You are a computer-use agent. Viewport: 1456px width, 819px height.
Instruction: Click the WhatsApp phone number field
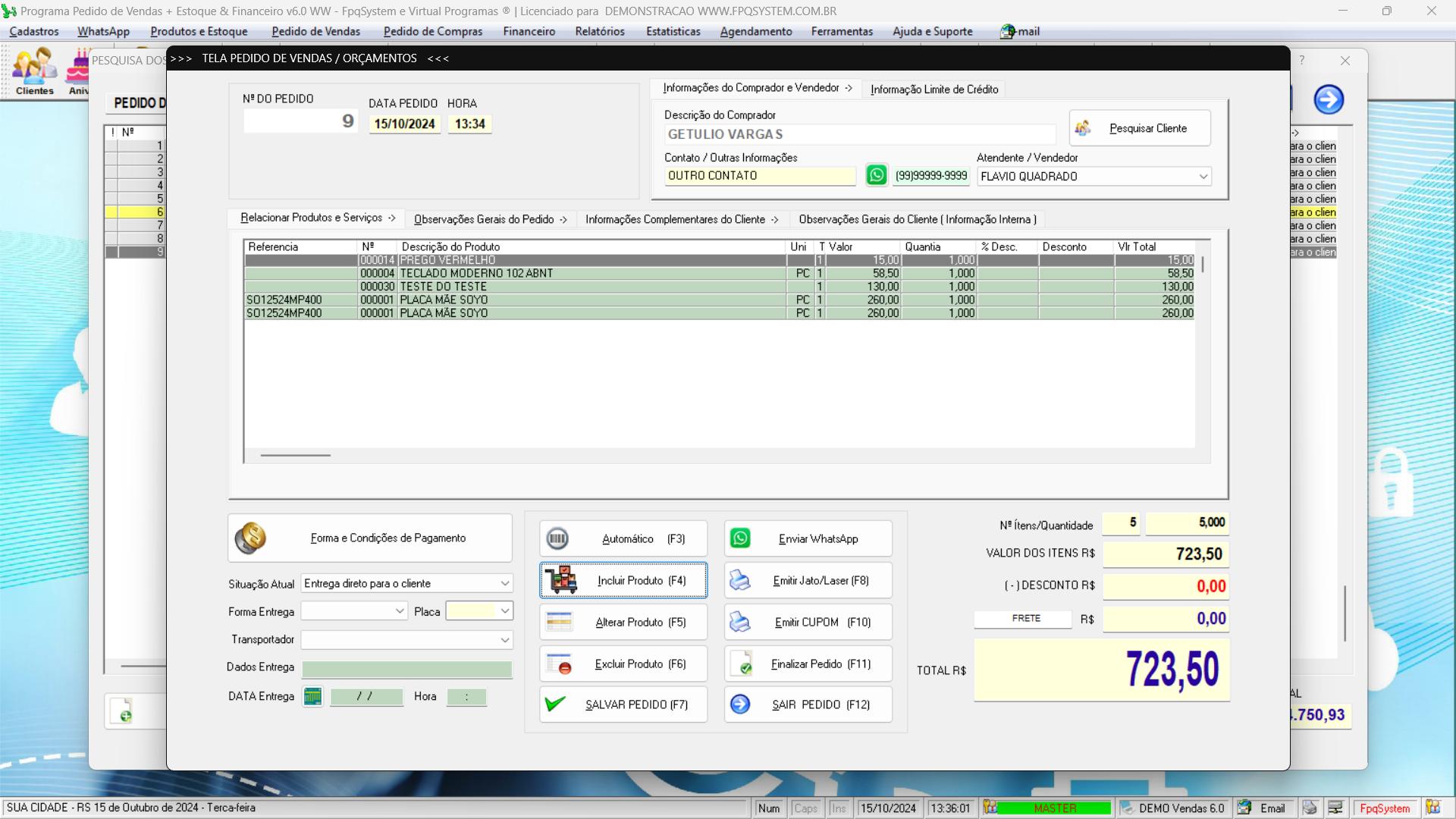[929, 176]
